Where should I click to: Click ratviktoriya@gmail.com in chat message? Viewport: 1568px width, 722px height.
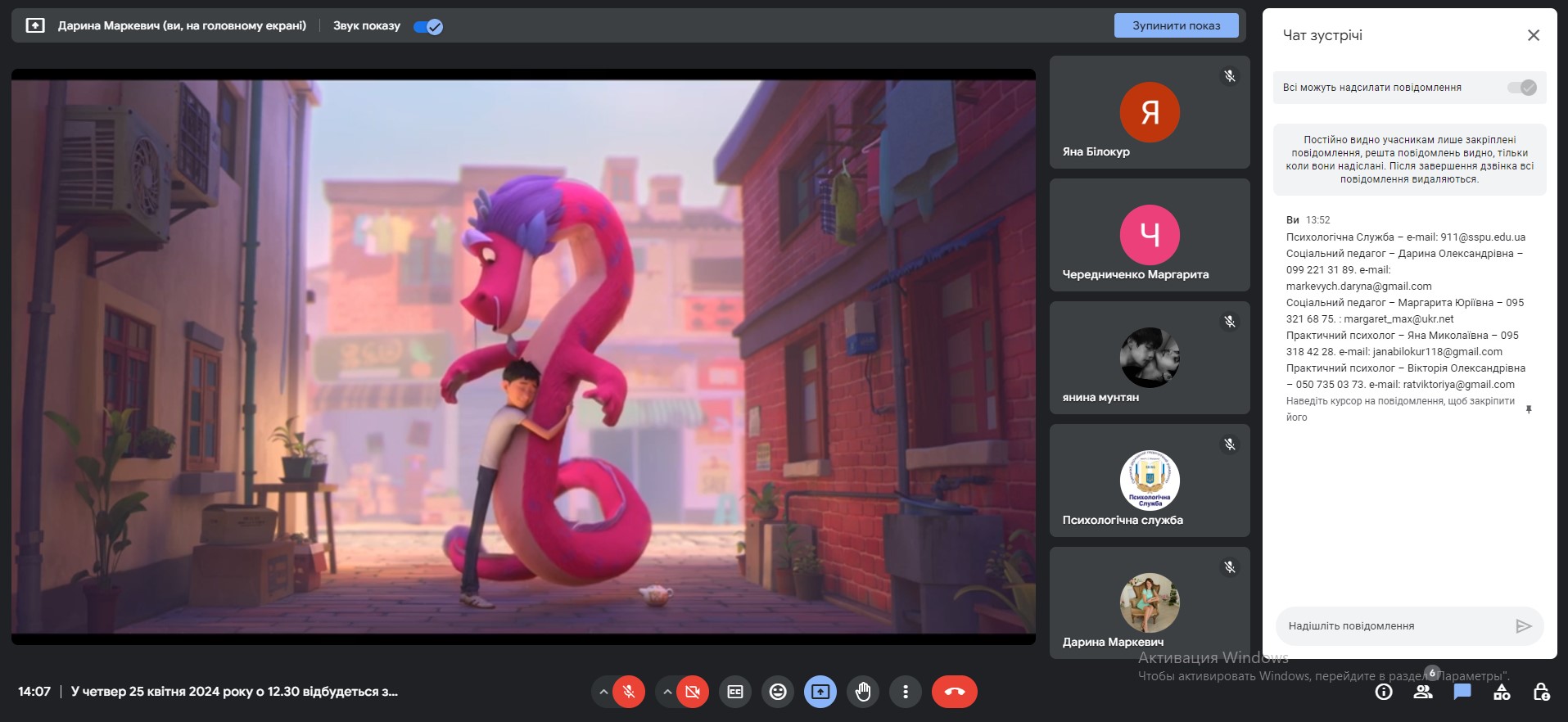point(1458,385)
